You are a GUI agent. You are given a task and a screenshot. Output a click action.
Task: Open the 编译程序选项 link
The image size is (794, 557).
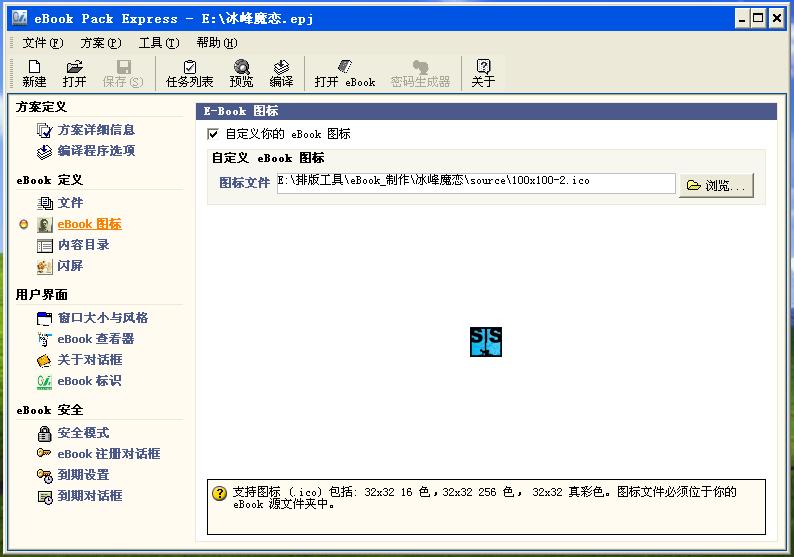coord(96,151)
